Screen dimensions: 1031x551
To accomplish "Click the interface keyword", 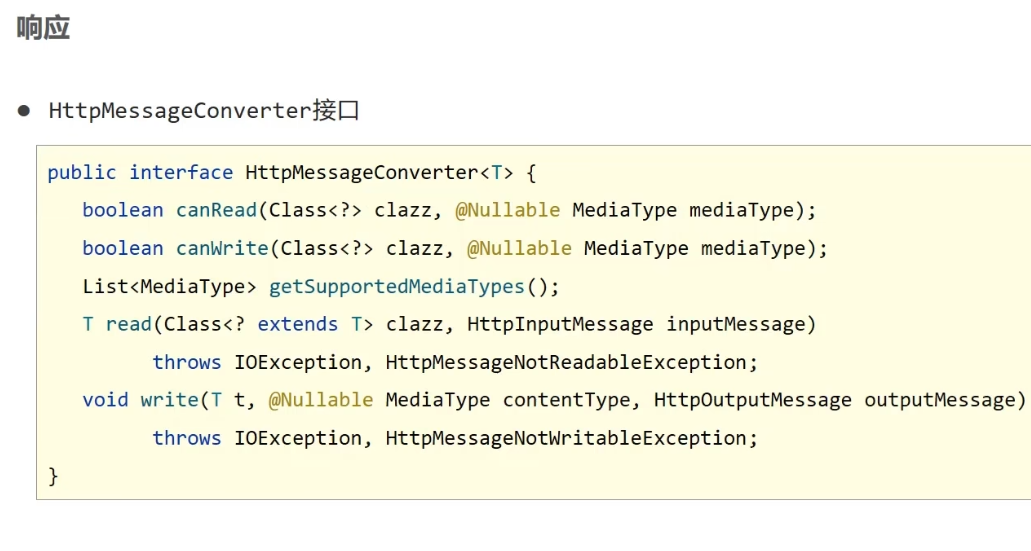I will pos(181,172).
